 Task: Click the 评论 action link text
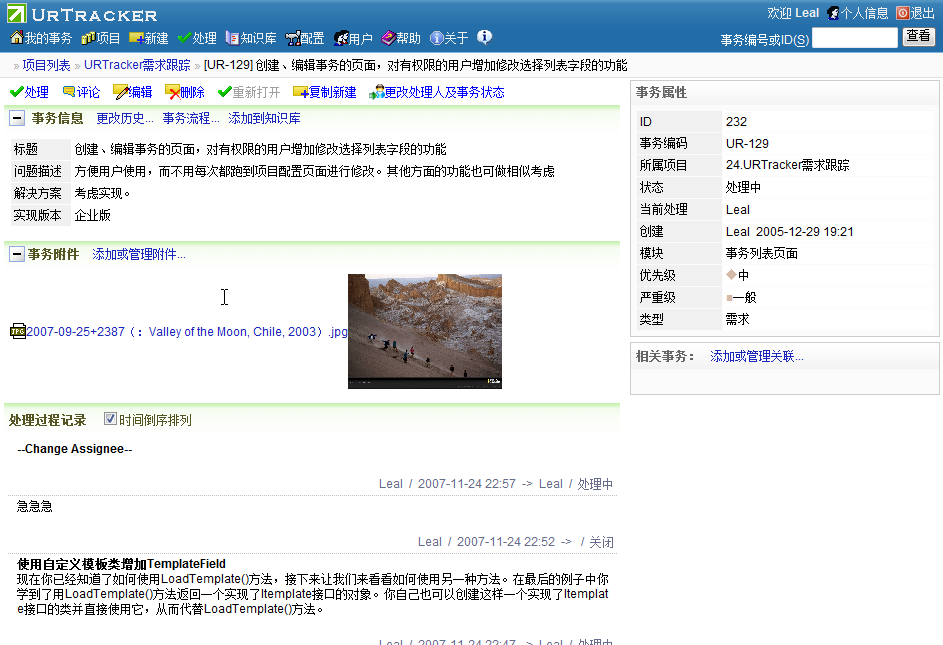tap(88, 92)
